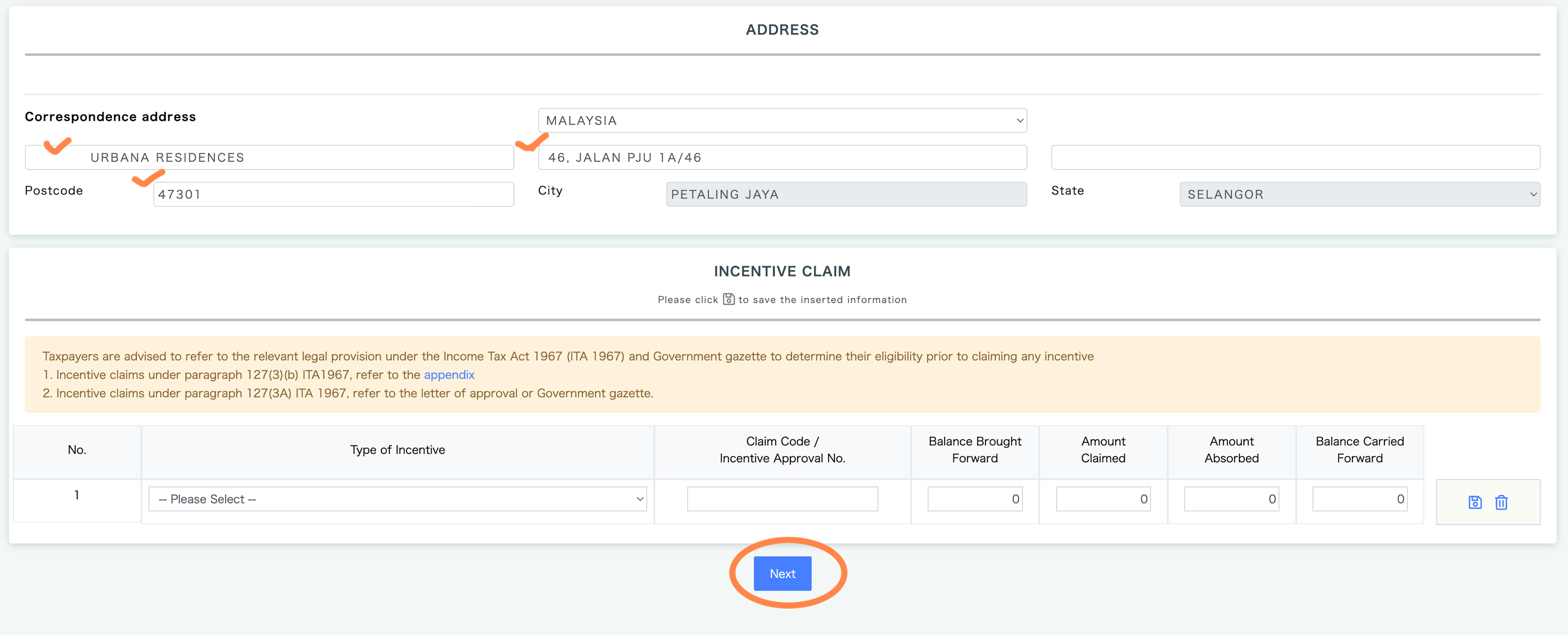Click the PETALING JAYA city field
1568x635 pixels.
click(x=846, y=194)
